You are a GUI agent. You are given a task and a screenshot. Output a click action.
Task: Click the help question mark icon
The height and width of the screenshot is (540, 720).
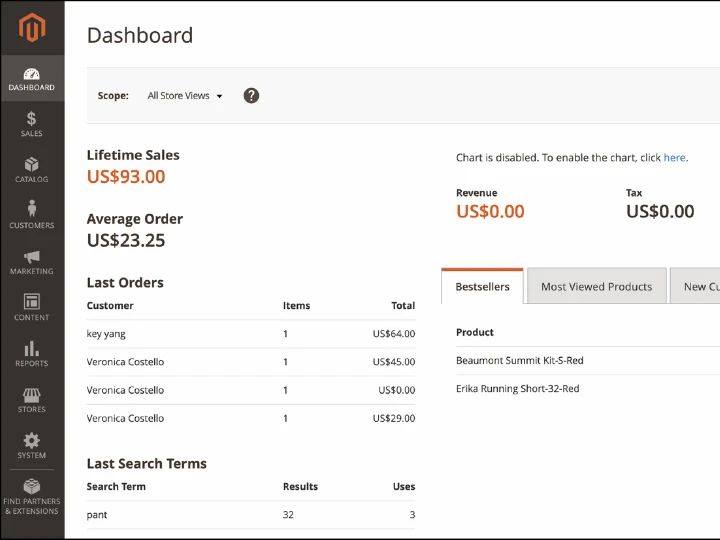251,96
